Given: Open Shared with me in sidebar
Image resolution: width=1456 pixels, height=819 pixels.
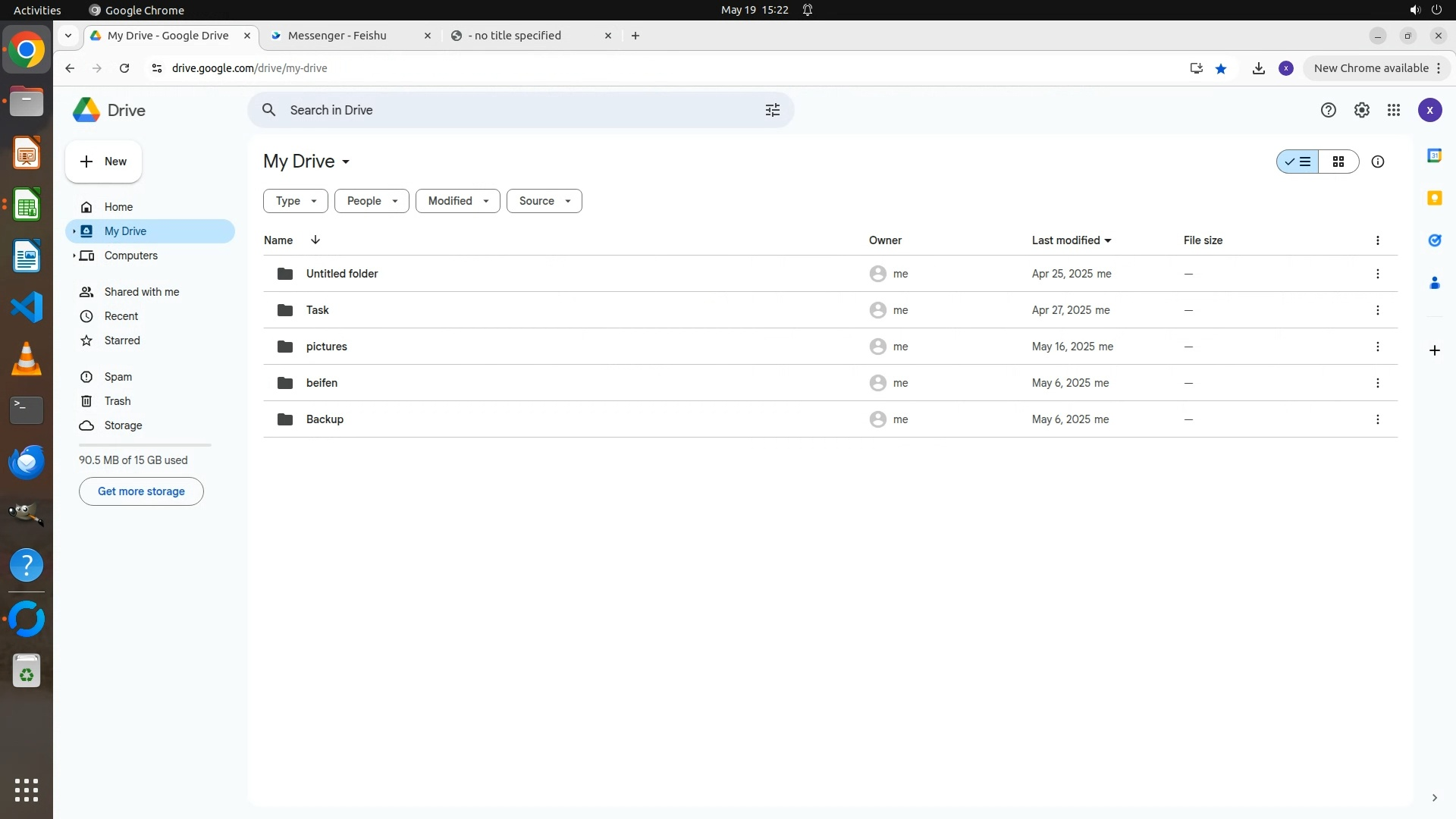Looking at the screenshot, I should click(x=142, y=292).
